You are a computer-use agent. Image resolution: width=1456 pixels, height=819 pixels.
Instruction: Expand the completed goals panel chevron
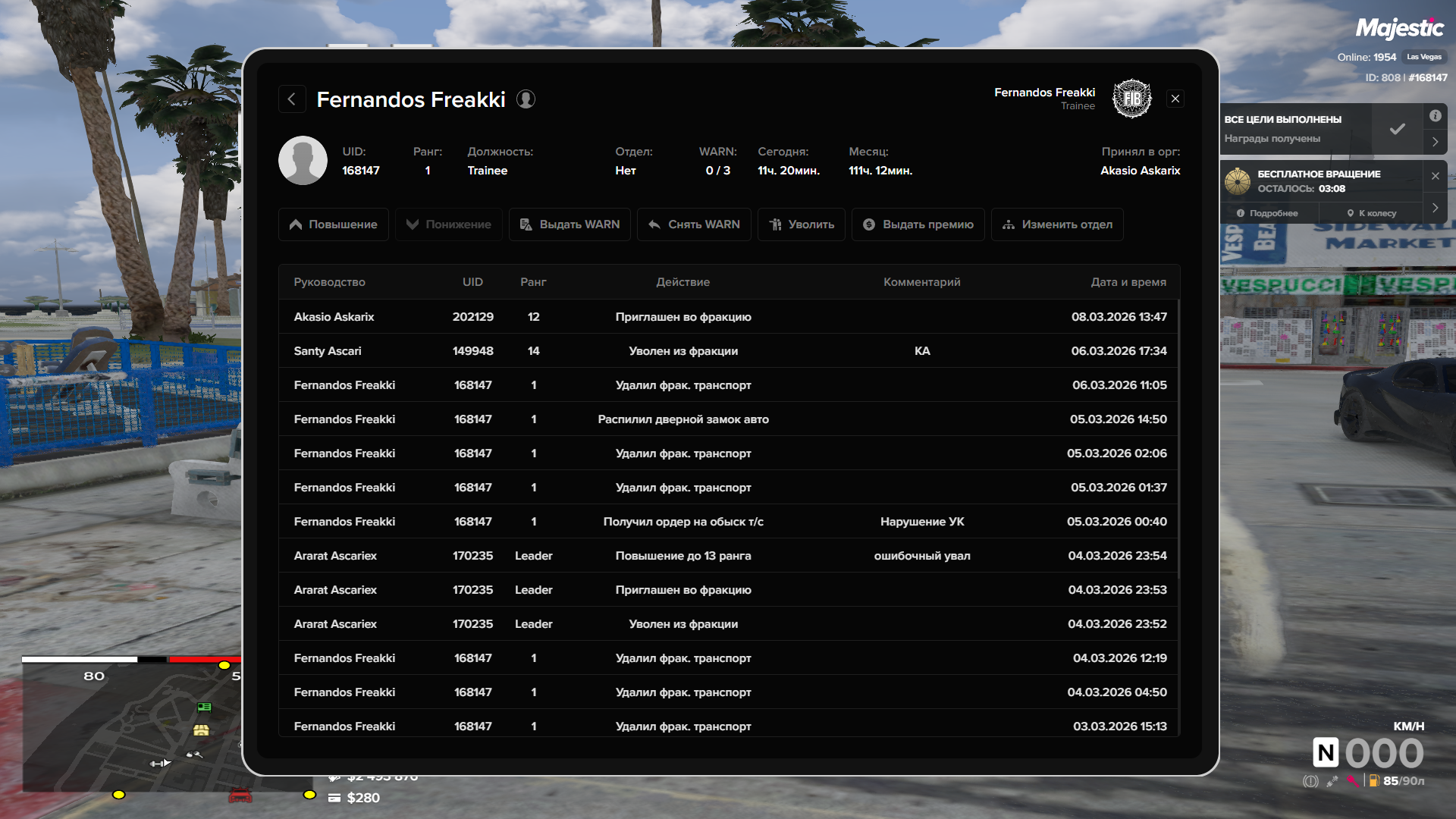1435,142
